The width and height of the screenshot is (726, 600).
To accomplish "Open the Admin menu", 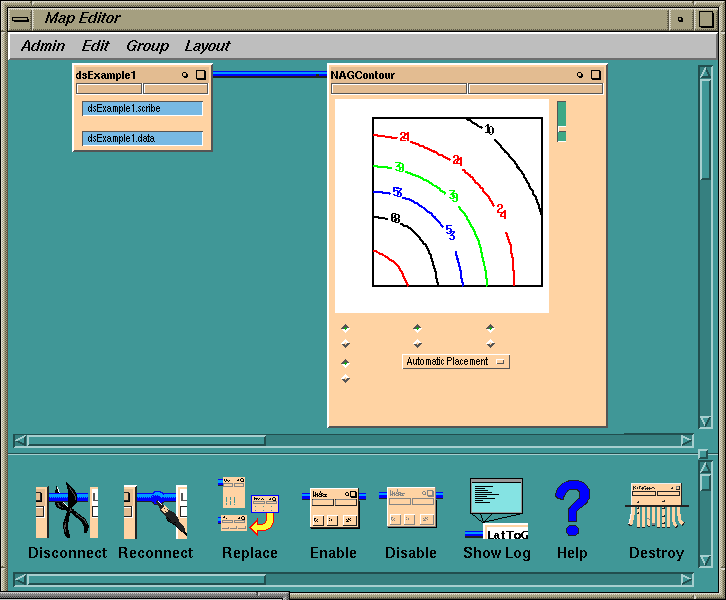I will (43, 46).
